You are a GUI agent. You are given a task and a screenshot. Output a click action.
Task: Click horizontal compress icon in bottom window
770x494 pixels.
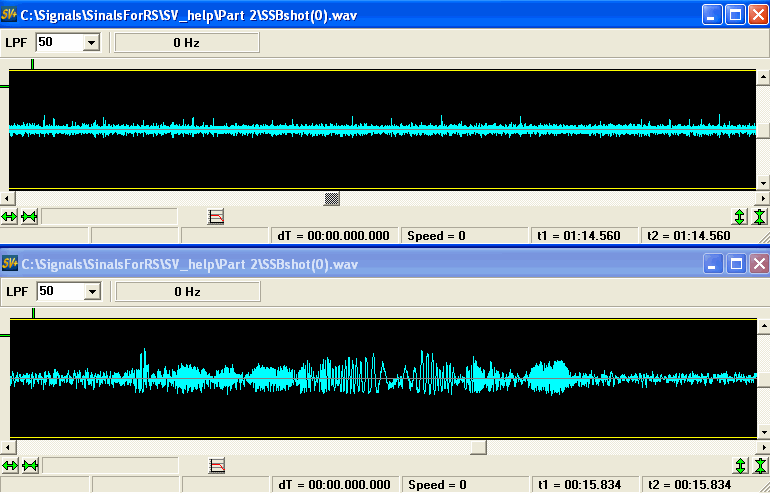(29, 466)
